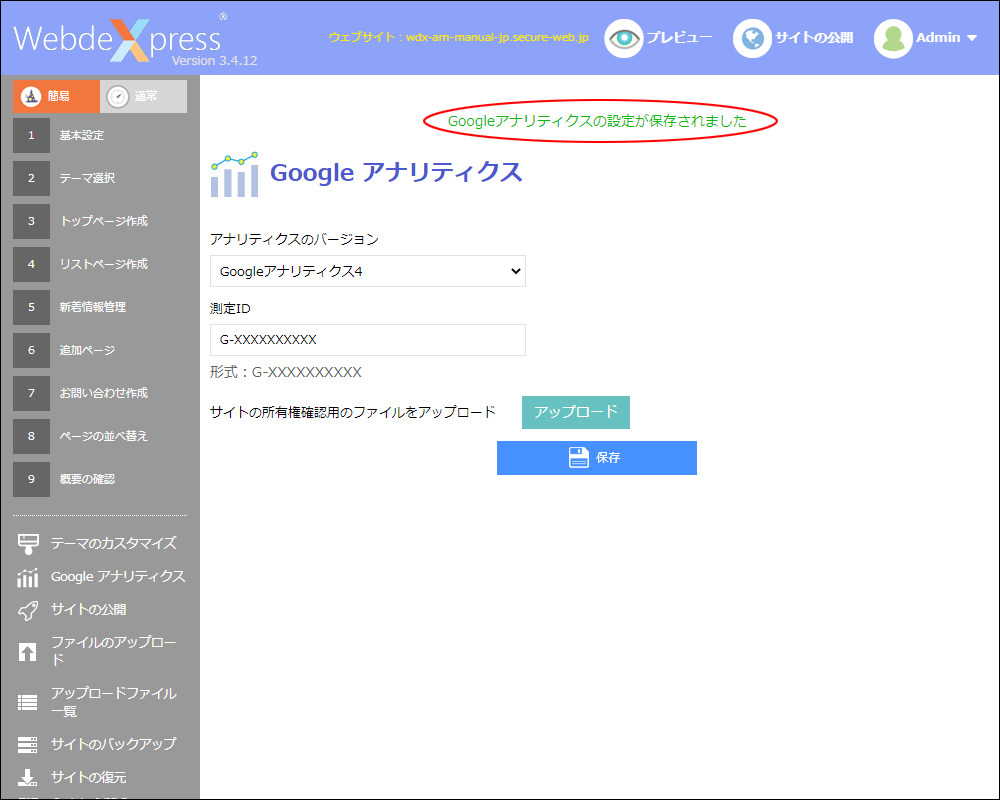Open サイトの公開 link in sidebar
Viewport: 1000px width, 800px height.
[x=89, y=610]
